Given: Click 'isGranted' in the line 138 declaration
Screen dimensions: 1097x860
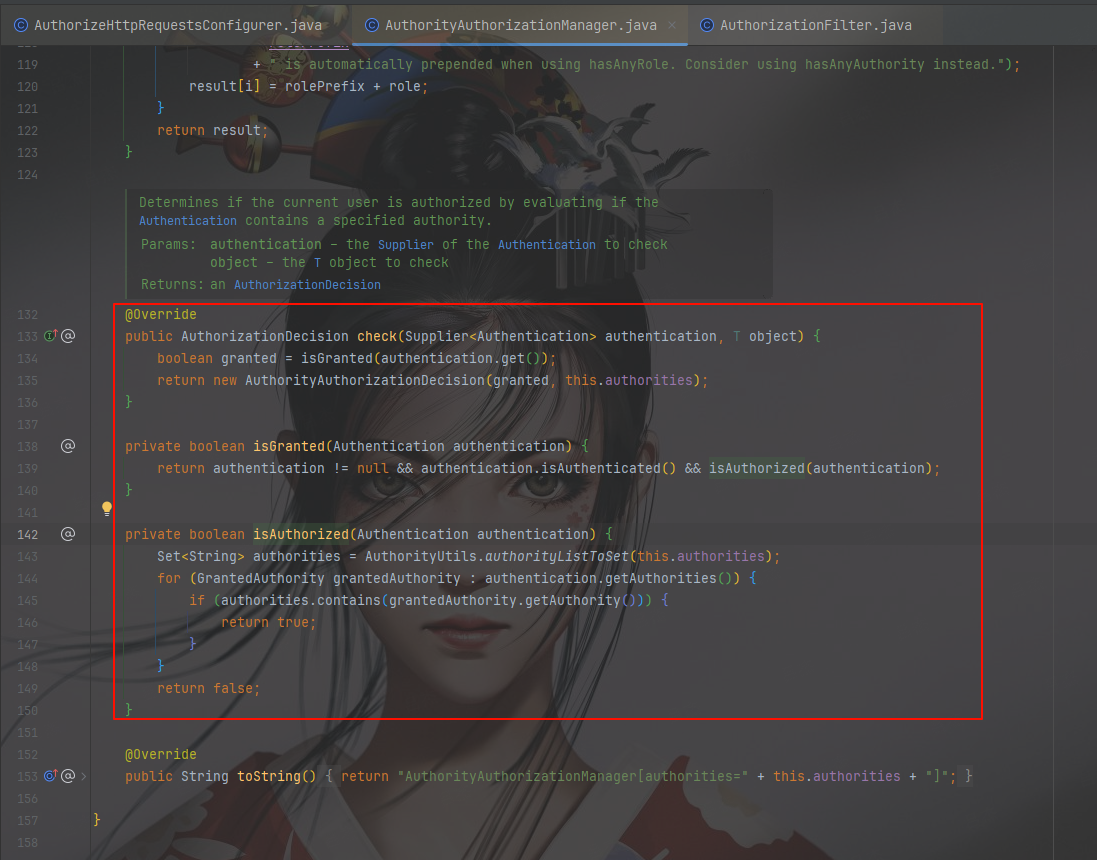Looking at the screenshot, I should [289, 446].
